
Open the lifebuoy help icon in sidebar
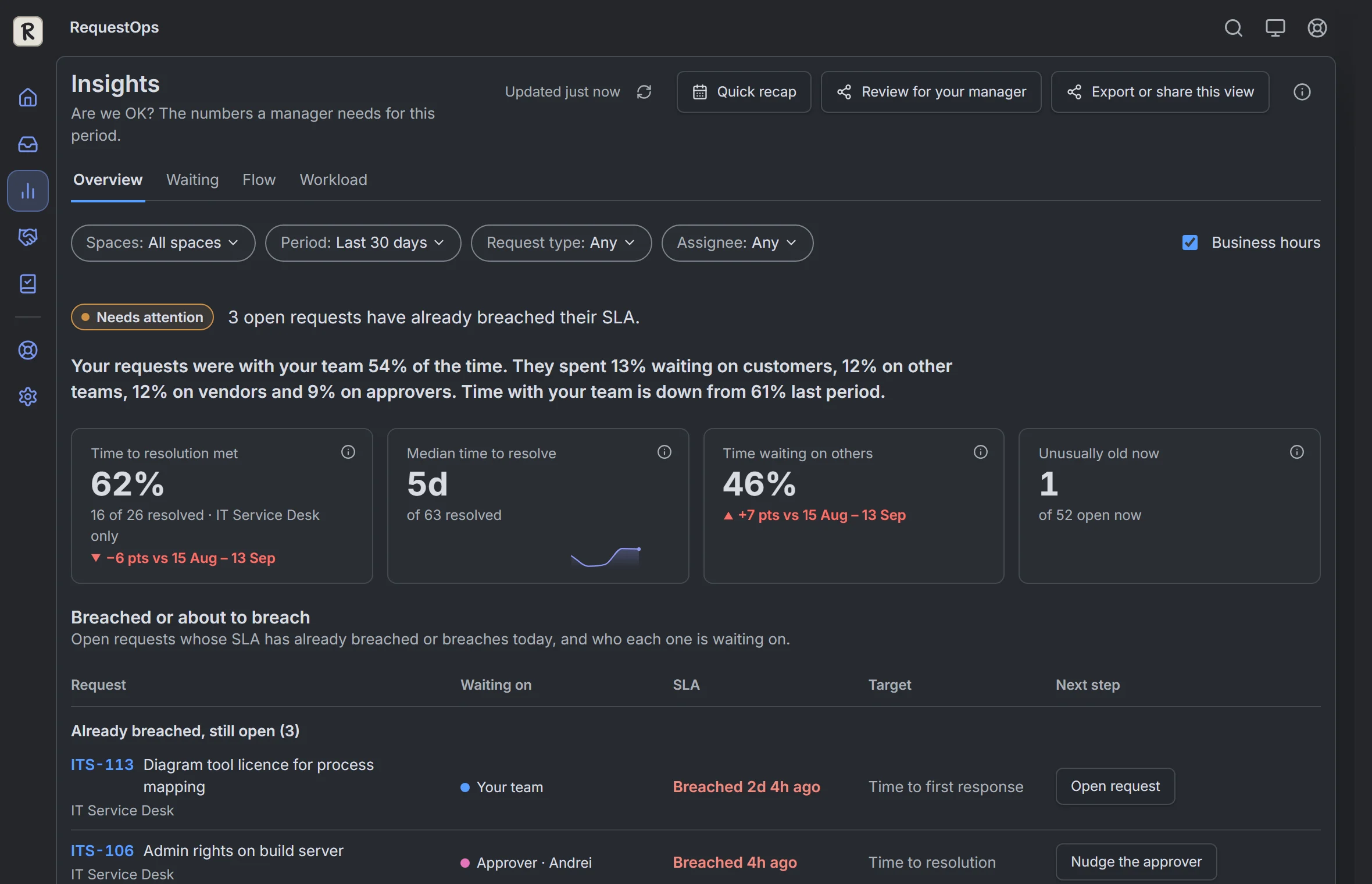28,350
